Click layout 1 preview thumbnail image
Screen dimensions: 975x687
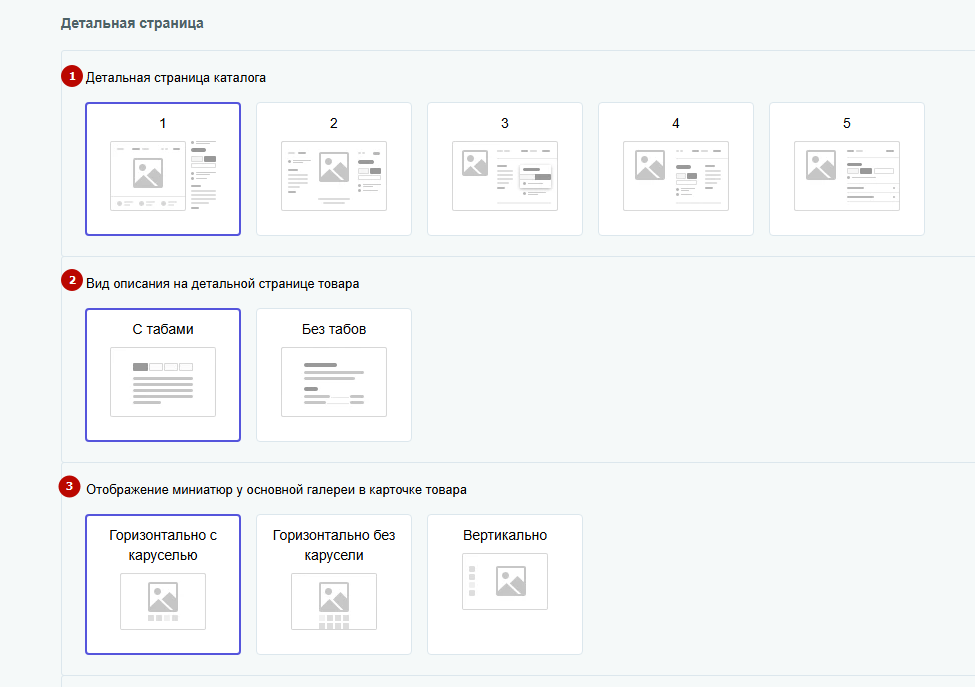163,176
